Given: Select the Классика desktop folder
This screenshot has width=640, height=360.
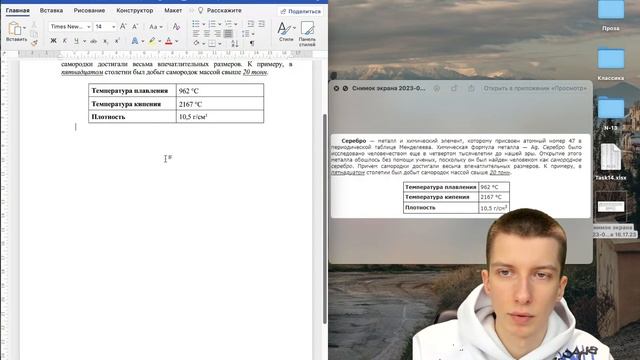Looking at the screenshot, I should (x=611, y=64).
